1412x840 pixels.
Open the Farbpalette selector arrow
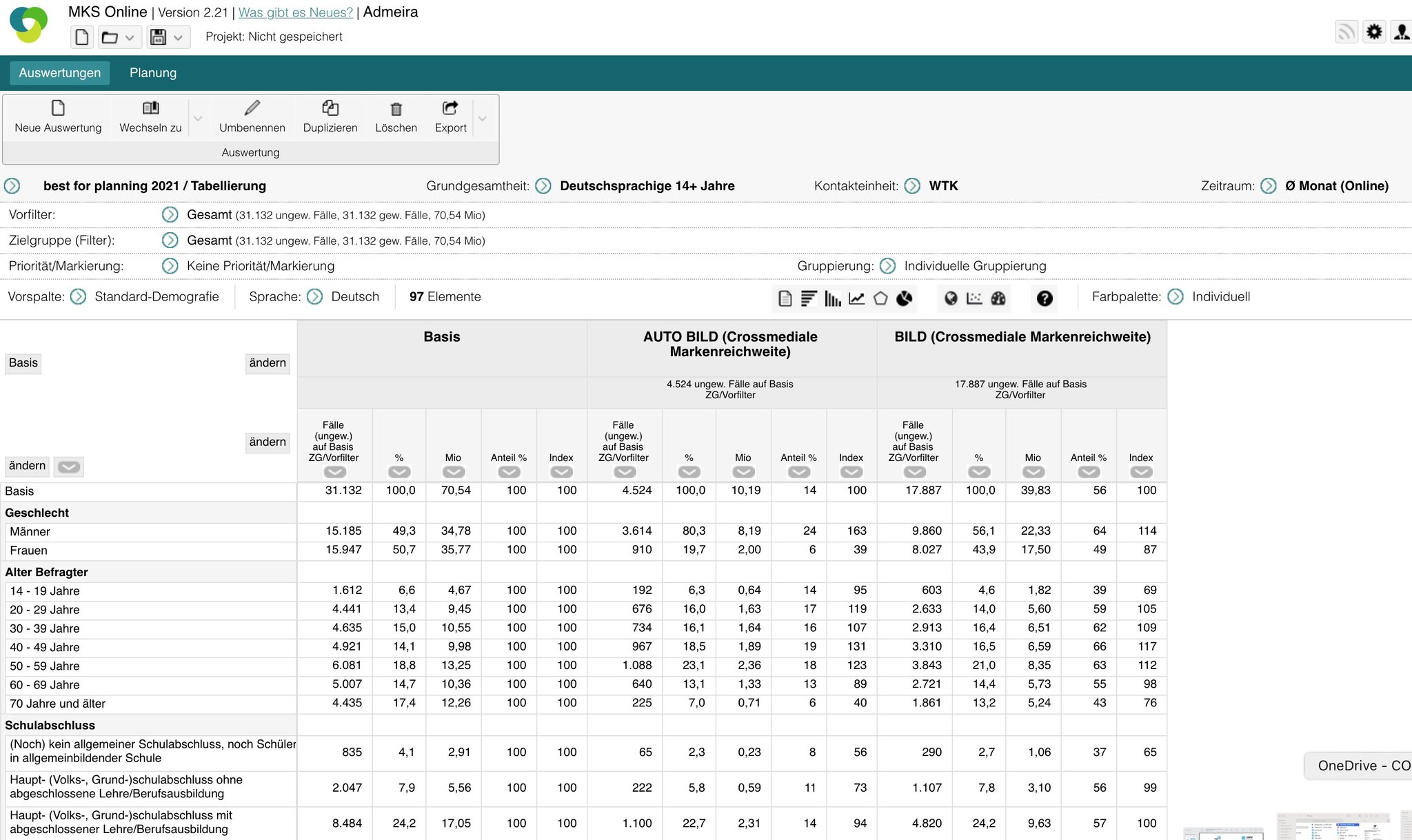(1176, 297)
